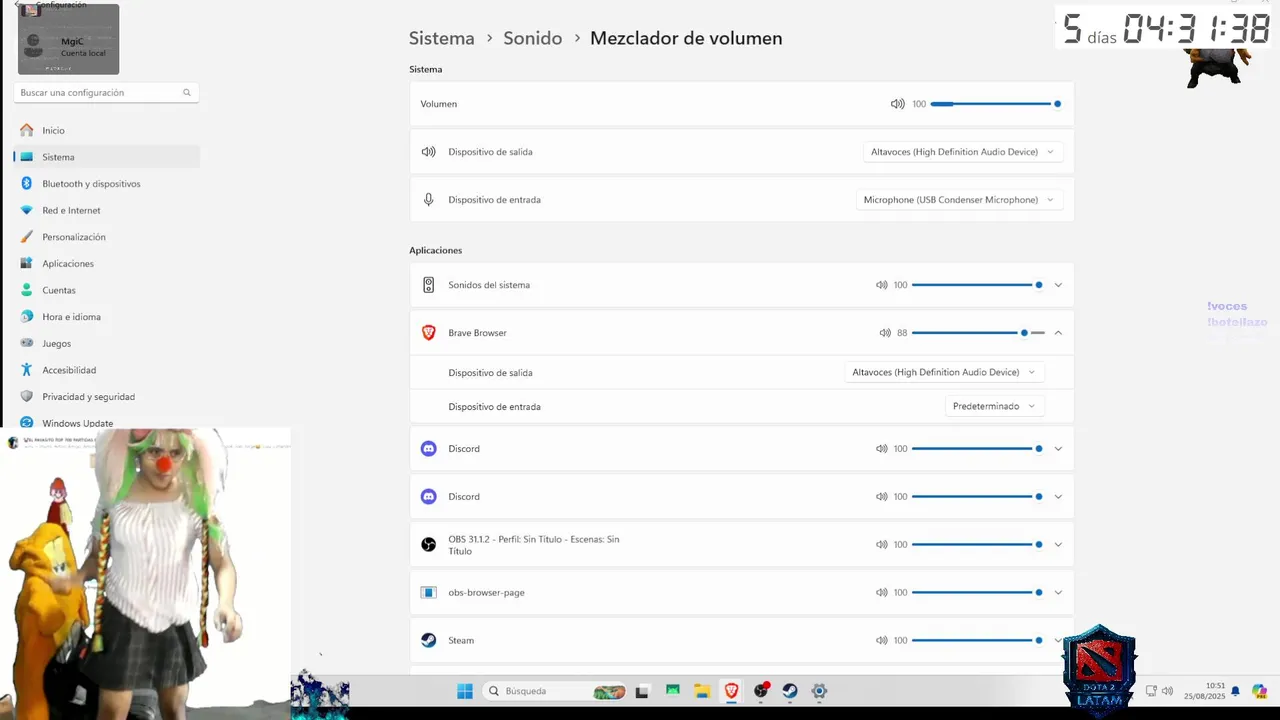1280x720 pixels.
Task: Open Microphone USB Condenser input dropdown
Action: click(959, 200)
